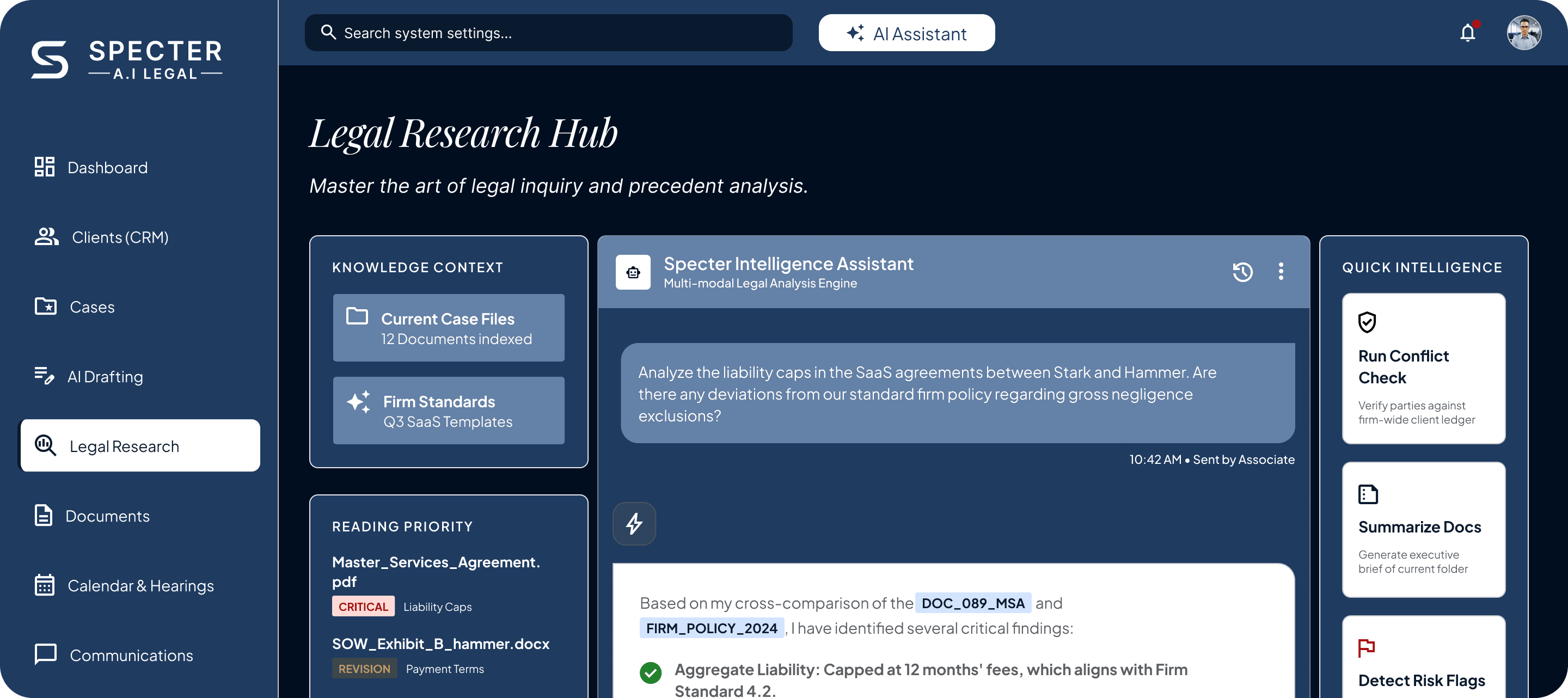1568x698 pixels.
Task: Open chat history clock icon
Action: click(x=1242, y=271)
